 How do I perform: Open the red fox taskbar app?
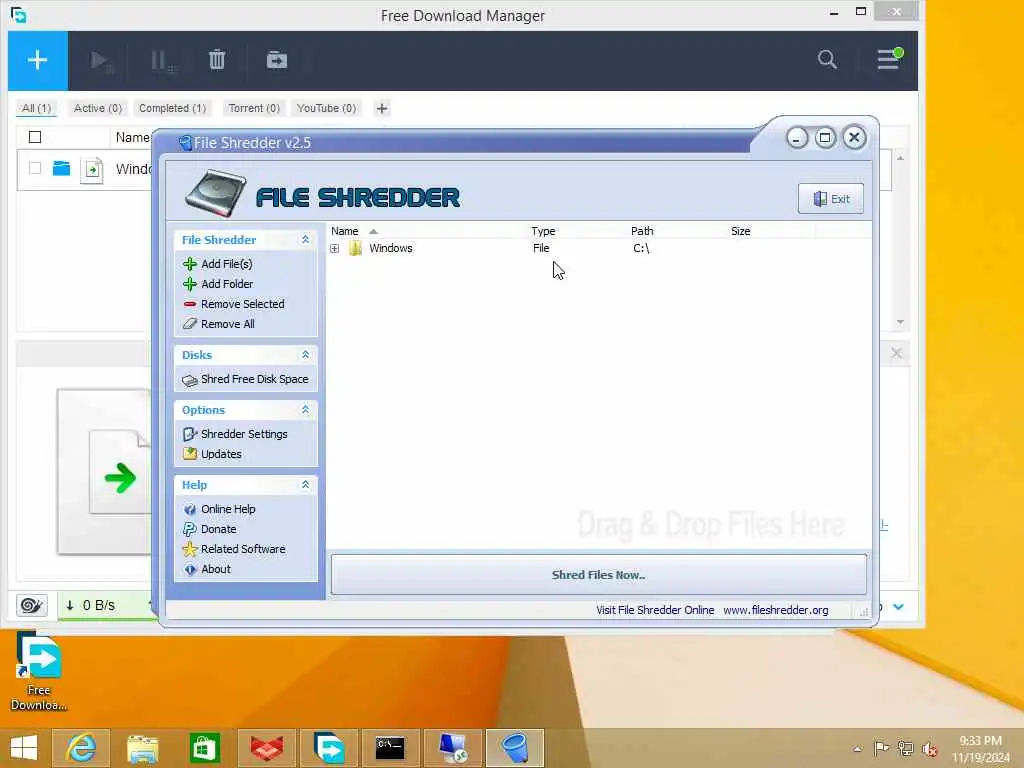pyautogui.click(x=266, y=748)
